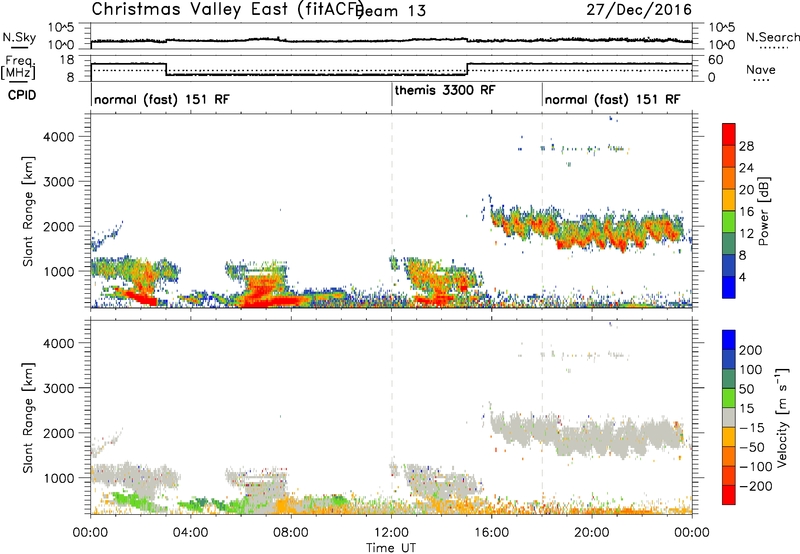This screenshot has height=554, width=800.
Task: Click the '04:00' time tick label
Action: (x=190, y=533)
